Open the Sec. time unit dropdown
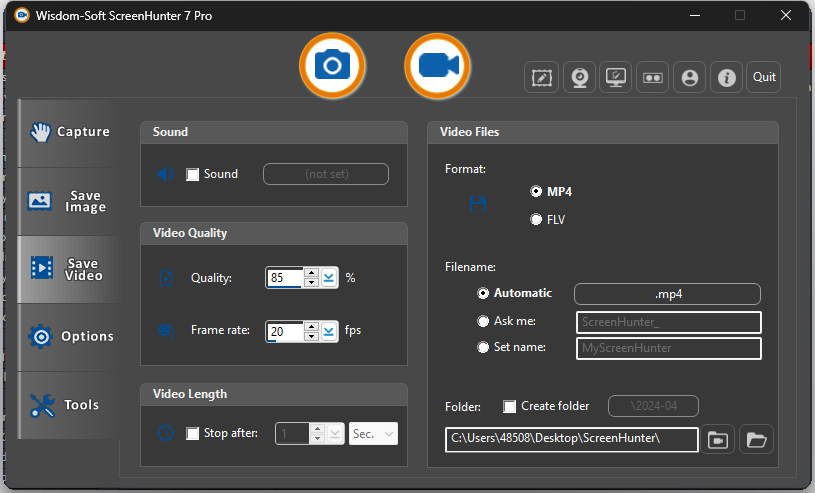Image resolution: width=815 pixels, height=493 pixels. [373, 434]
